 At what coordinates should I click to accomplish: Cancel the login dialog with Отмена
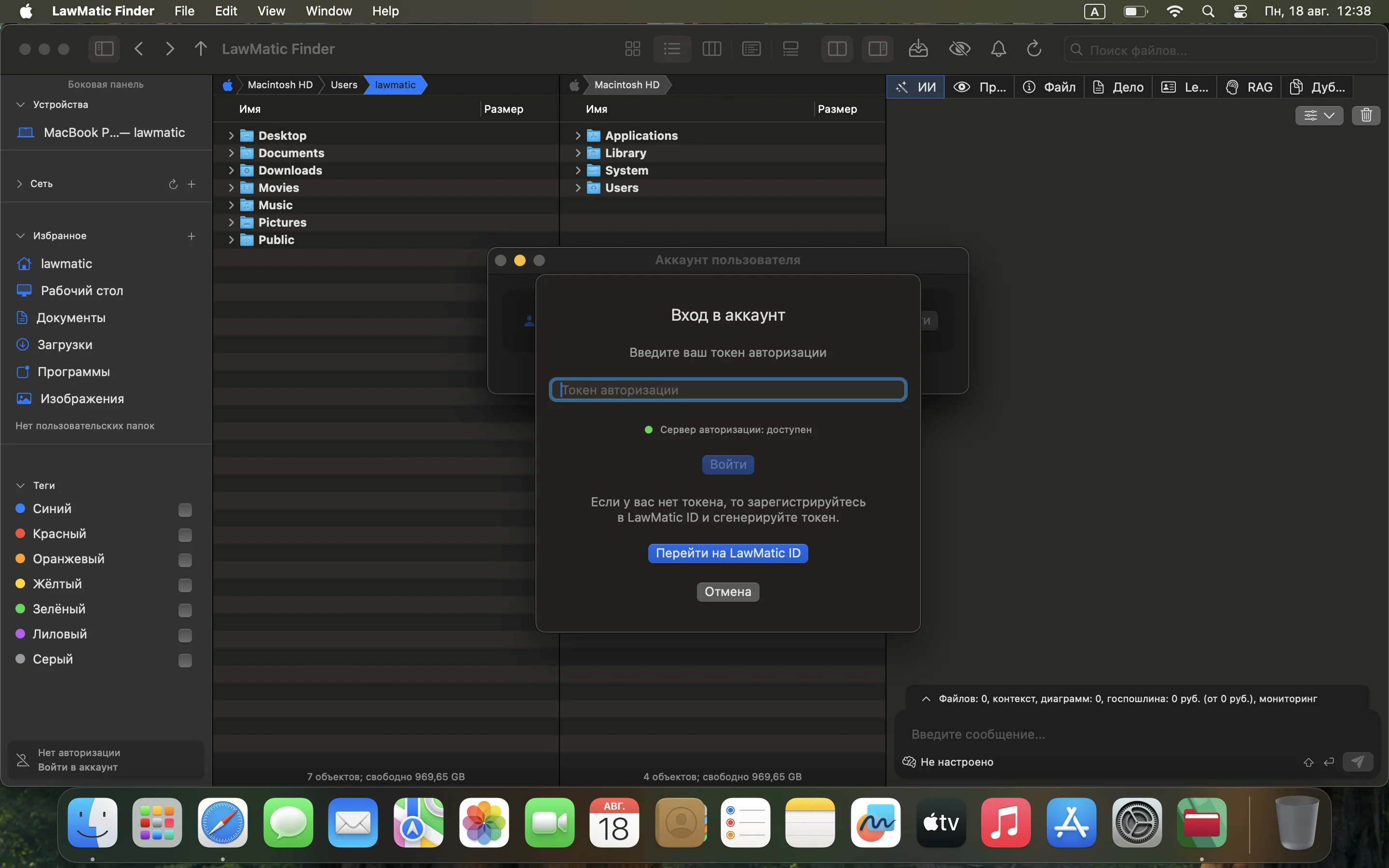(728, 592)
